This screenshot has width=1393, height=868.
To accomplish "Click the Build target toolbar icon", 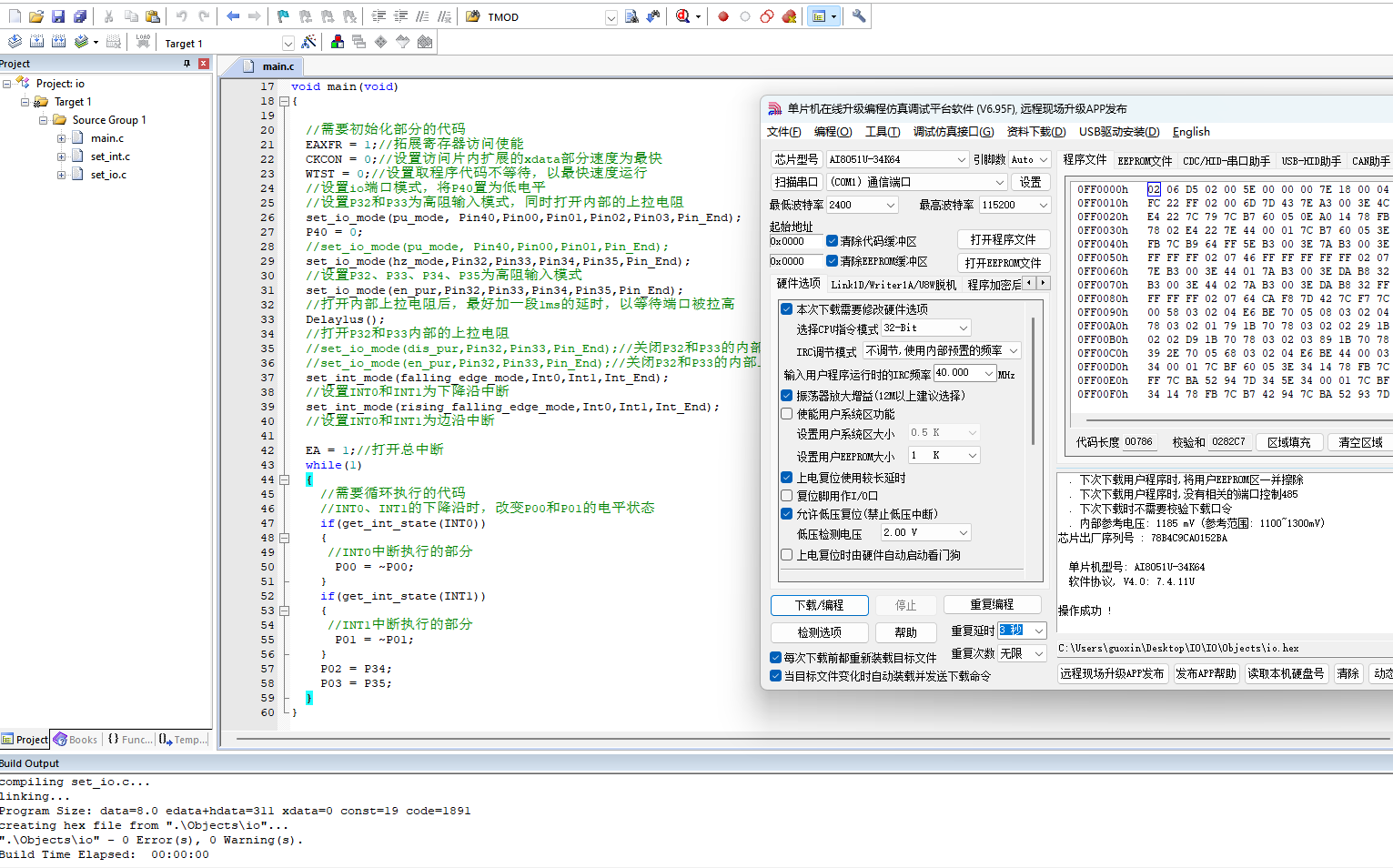I will tap(36, 42).
